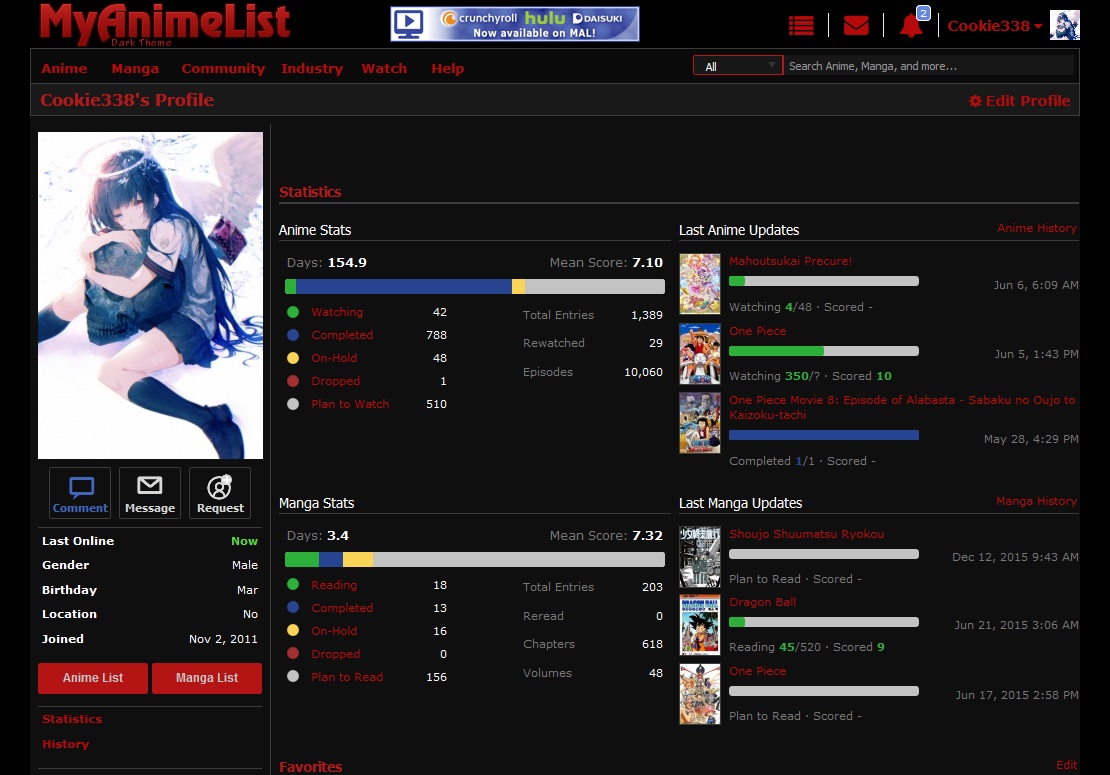Viewport: 1110px width, 775px height.
Task: Click the anime stats progress bar
Action: click(473, 286)
